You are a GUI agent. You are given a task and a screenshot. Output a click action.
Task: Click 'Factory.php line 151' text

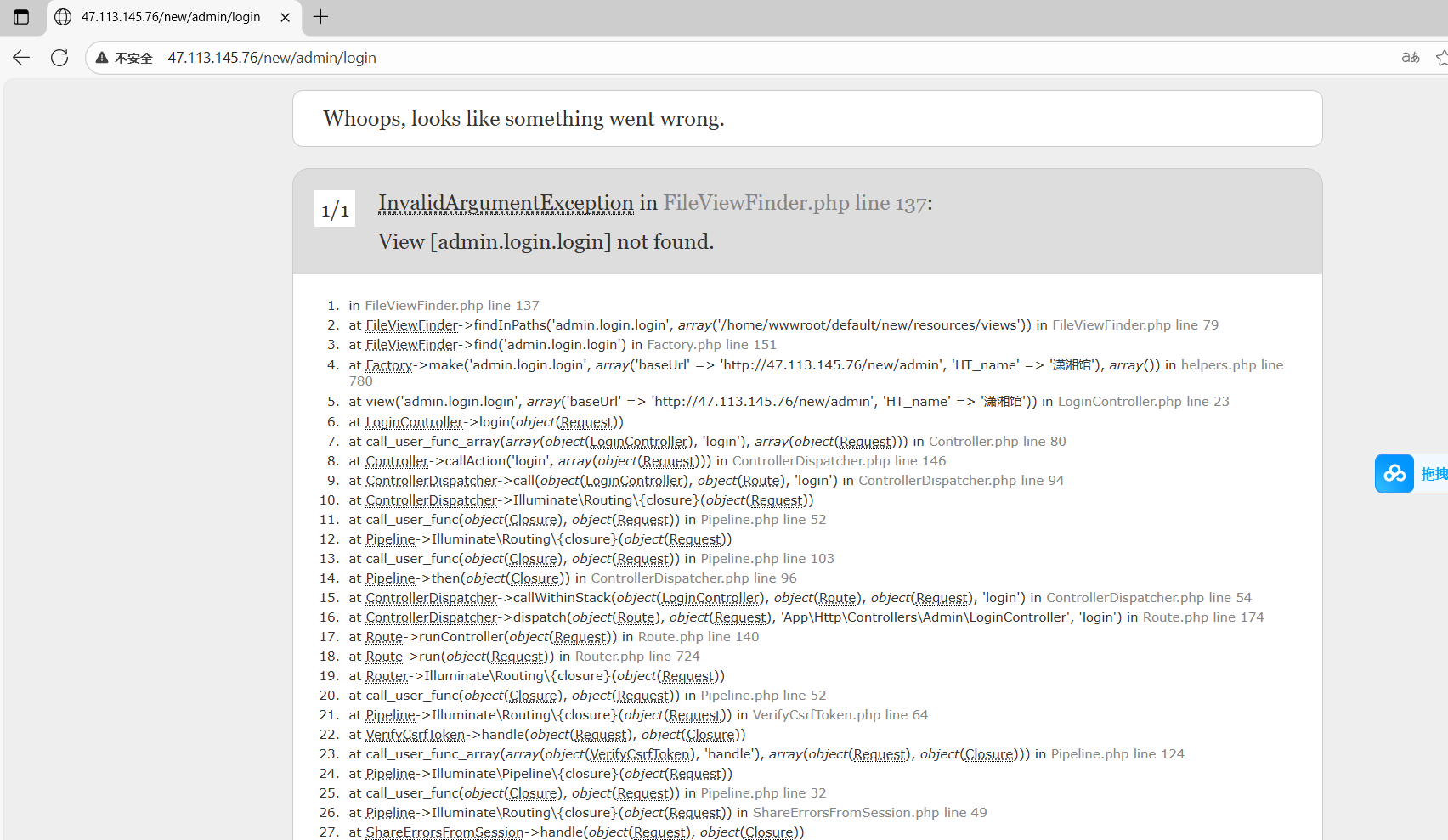pyautogui.click(x=711, y=345)
